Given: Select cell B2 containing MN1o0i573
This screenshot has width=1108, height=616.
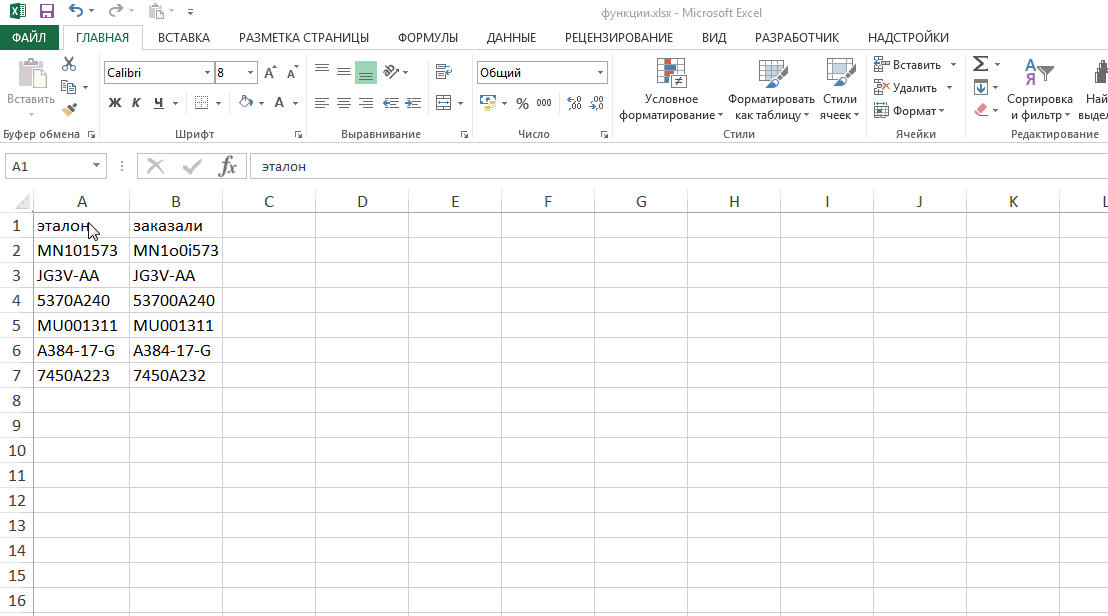Looking at the screenshot, I should 175,251.
